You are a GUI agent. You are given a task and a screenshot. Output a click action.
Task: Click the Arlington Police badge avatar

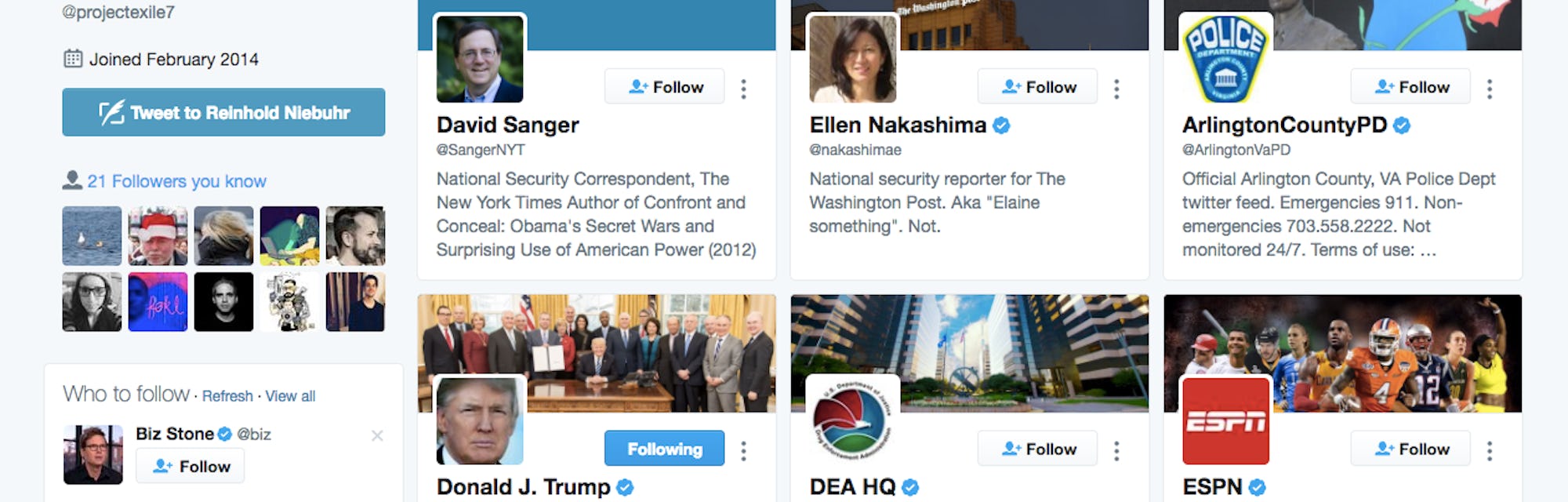(x=1225, y=58)
